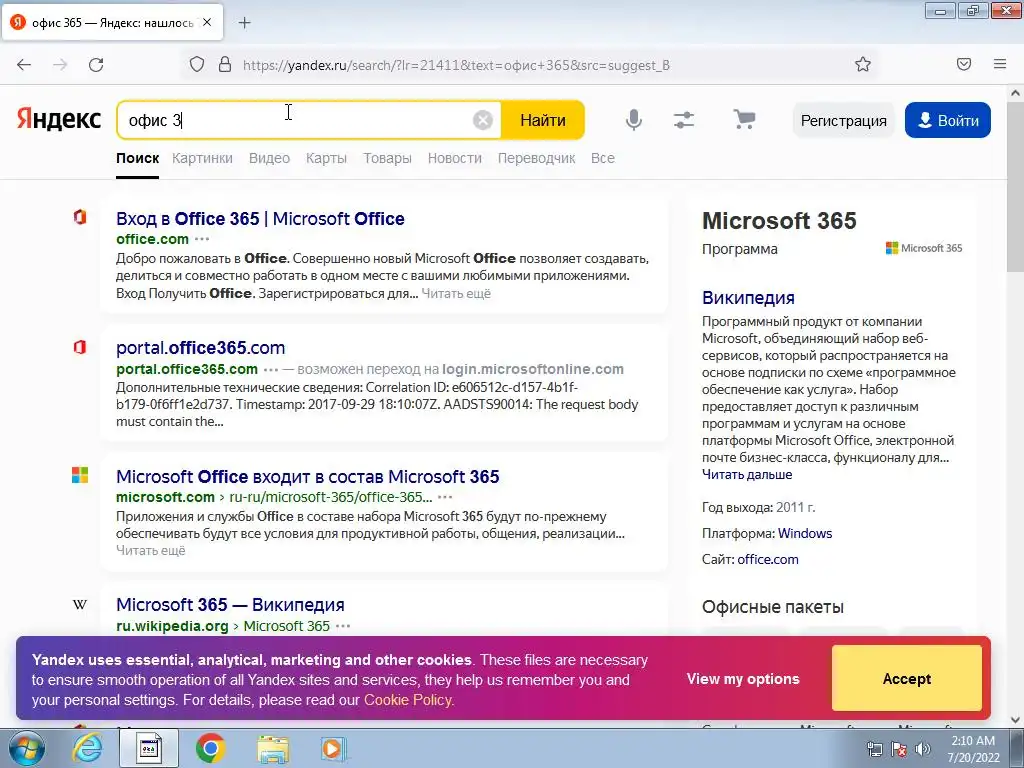Open three-dots menu on ru.wikipedia.org result
Viewport: 1024px width, 768px height.
(x=343, y=626)
